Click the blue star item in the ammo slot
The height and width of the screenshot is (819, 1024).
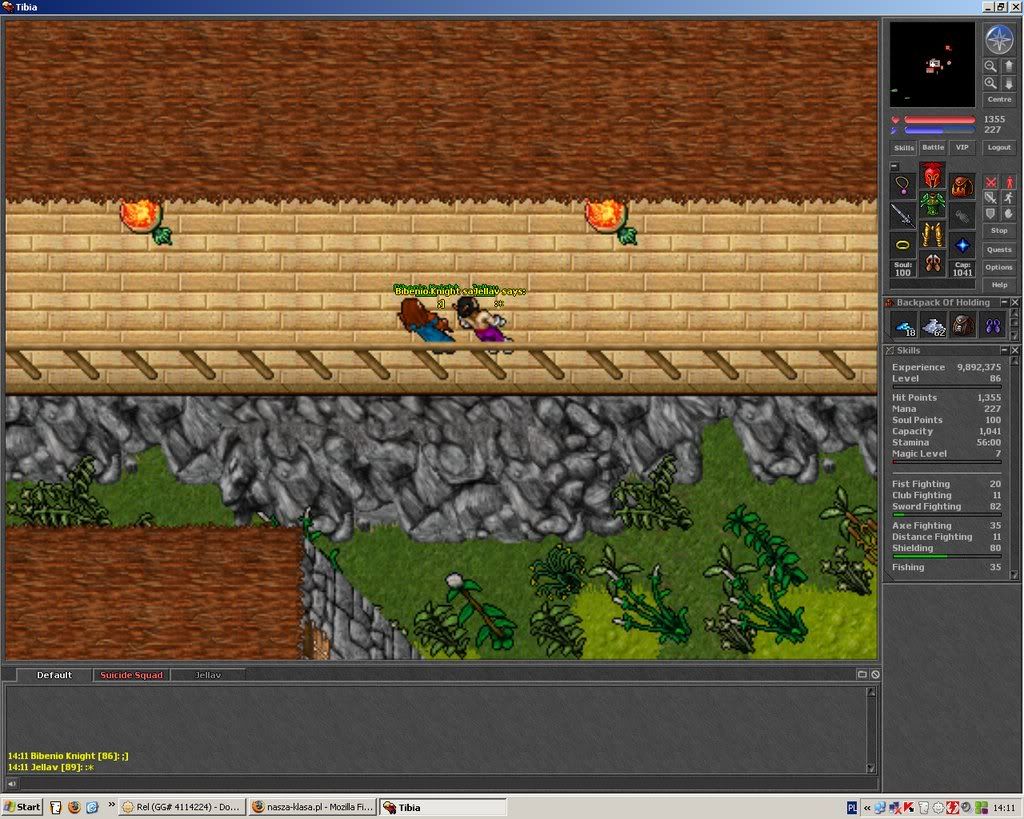pyautogui.click(x=962, y=246)
